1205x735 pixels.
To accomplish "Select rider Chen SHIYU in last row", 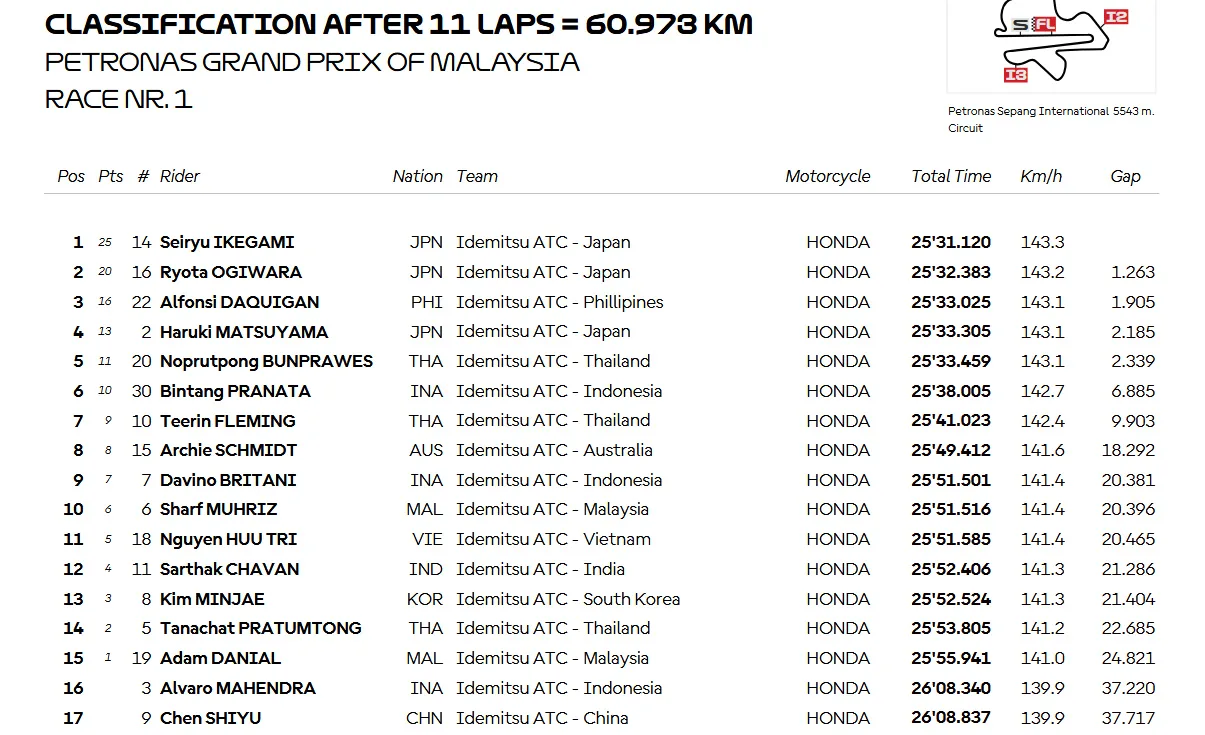I will point(210,718).
